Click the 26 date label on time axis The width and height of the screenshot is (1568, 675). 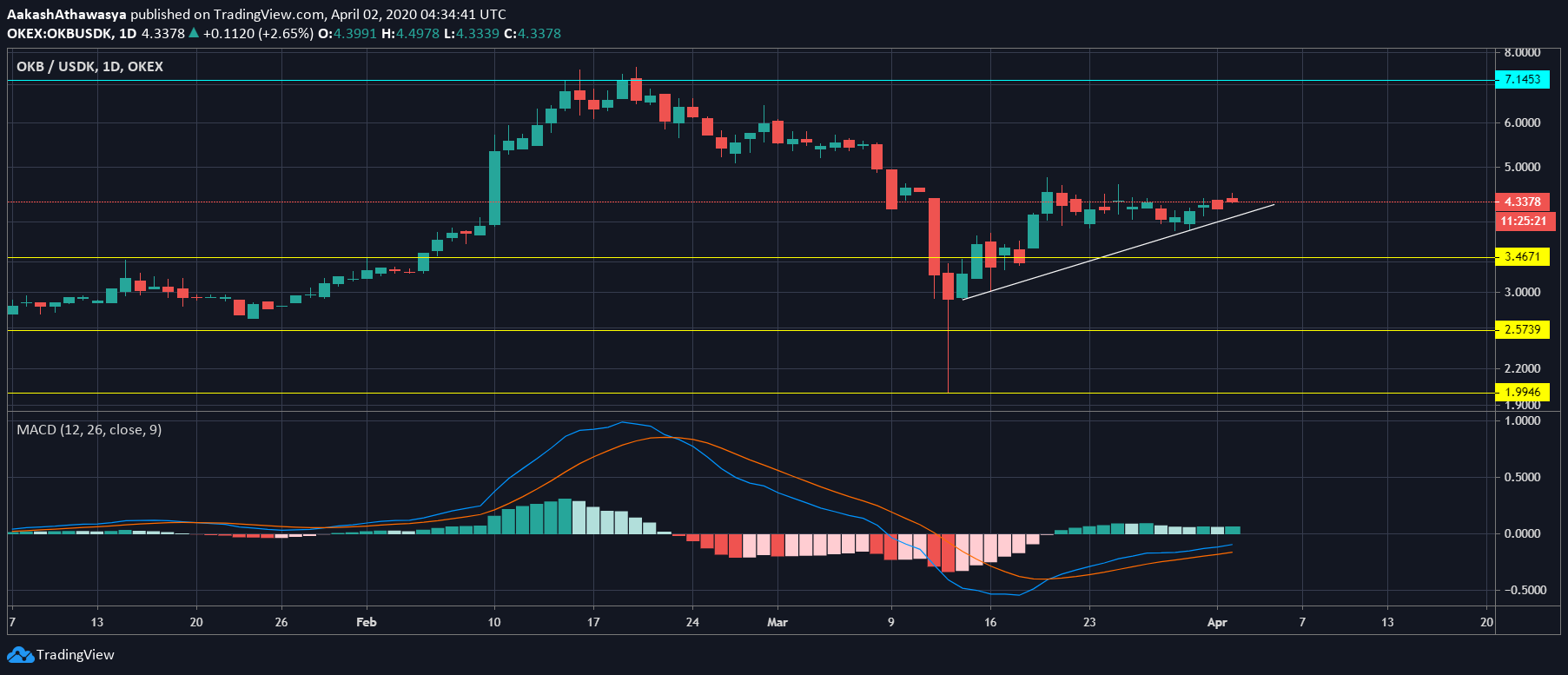(x=281, y=622)
